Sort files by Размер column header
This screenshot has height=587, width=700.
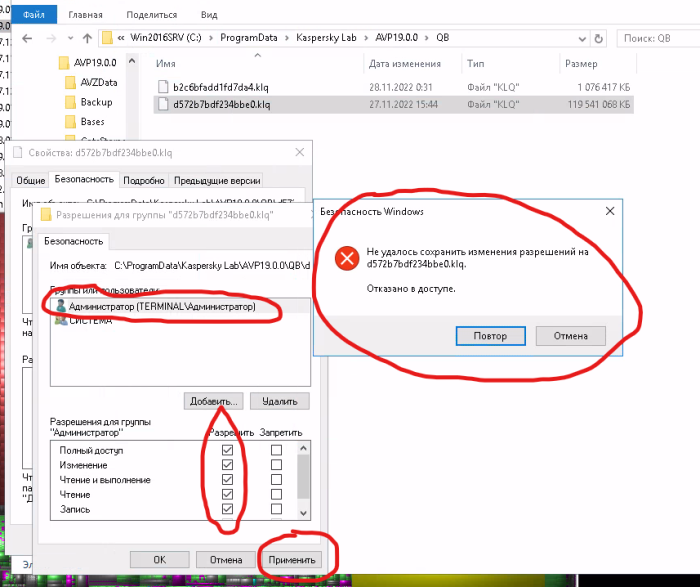click(x=581, y=64)
